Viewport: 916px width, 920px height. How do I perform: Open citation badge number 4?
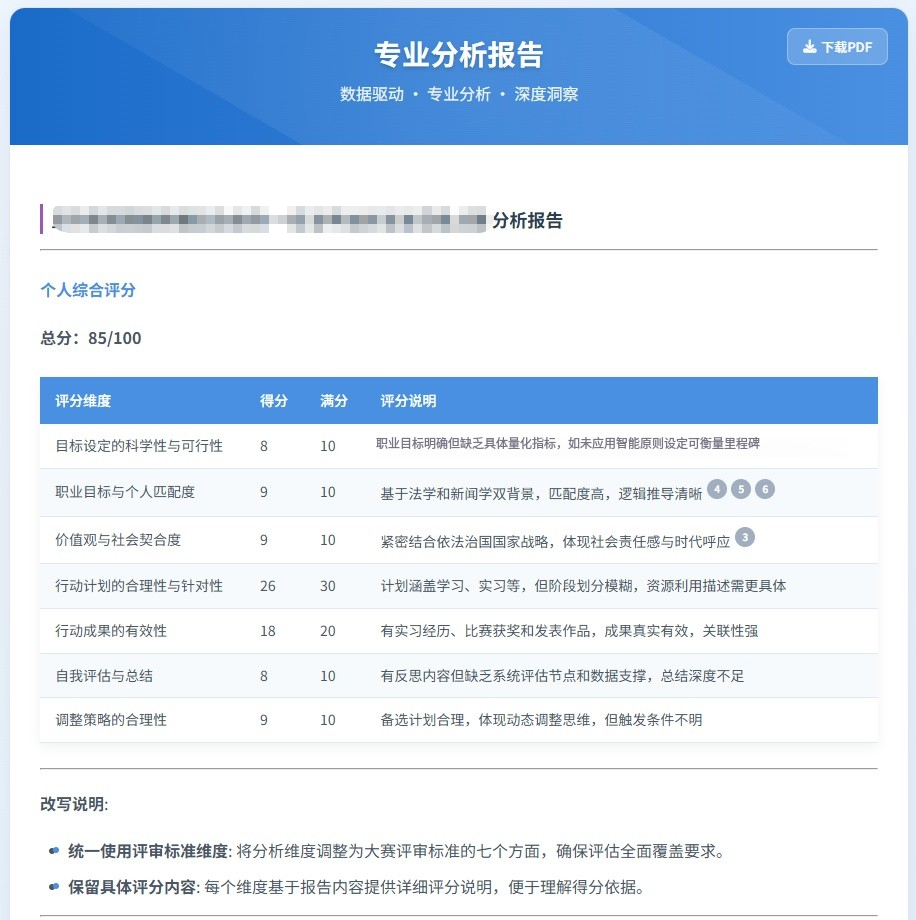click(717, 489)
